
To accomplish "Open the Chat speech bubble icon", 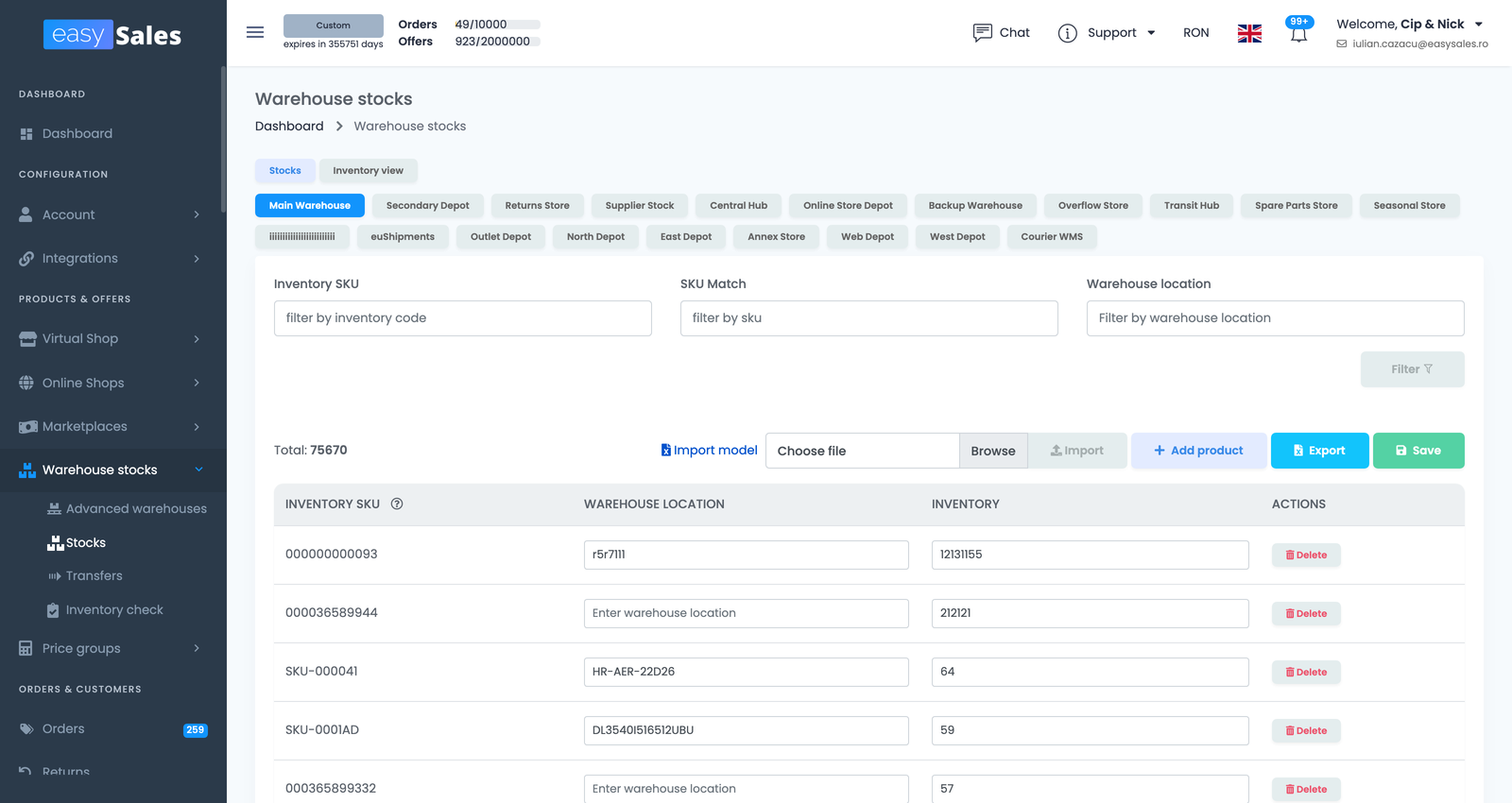I will [x=983, y=32].
